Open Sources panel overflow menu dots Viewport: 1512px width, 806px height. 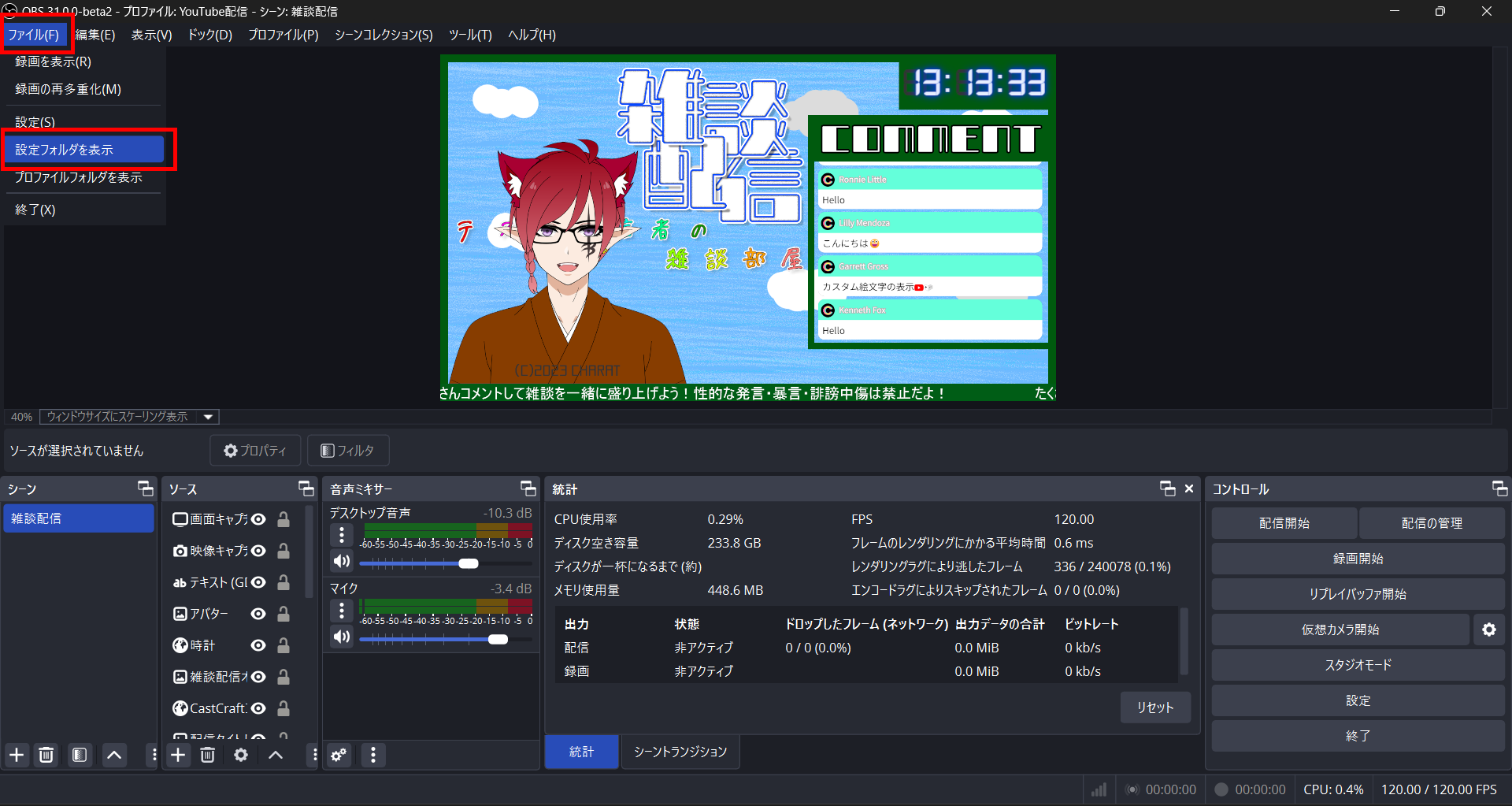pyautogui.click(x=314, y=755)
